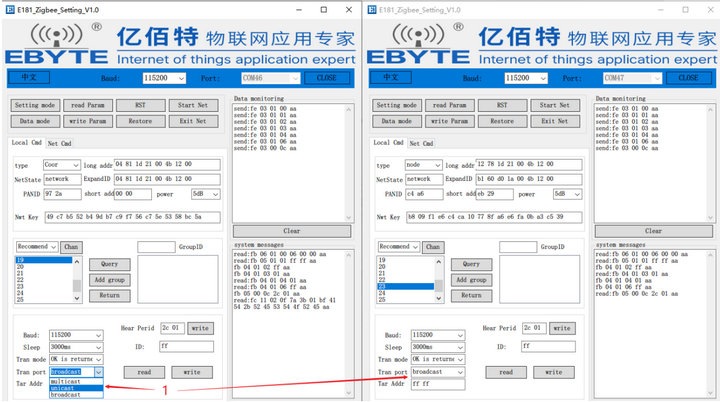The image size is (720, 402).
Task: Click RST button in right window
Action: coord(502,105)
